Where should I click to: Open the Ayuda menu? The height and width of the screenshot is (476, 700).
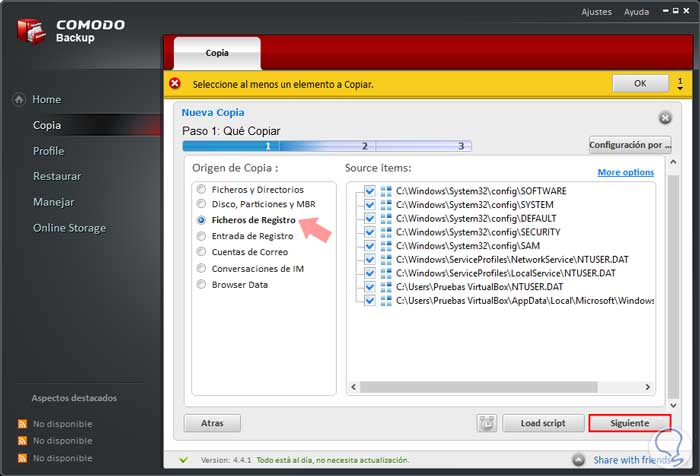[x=636, y=12]
